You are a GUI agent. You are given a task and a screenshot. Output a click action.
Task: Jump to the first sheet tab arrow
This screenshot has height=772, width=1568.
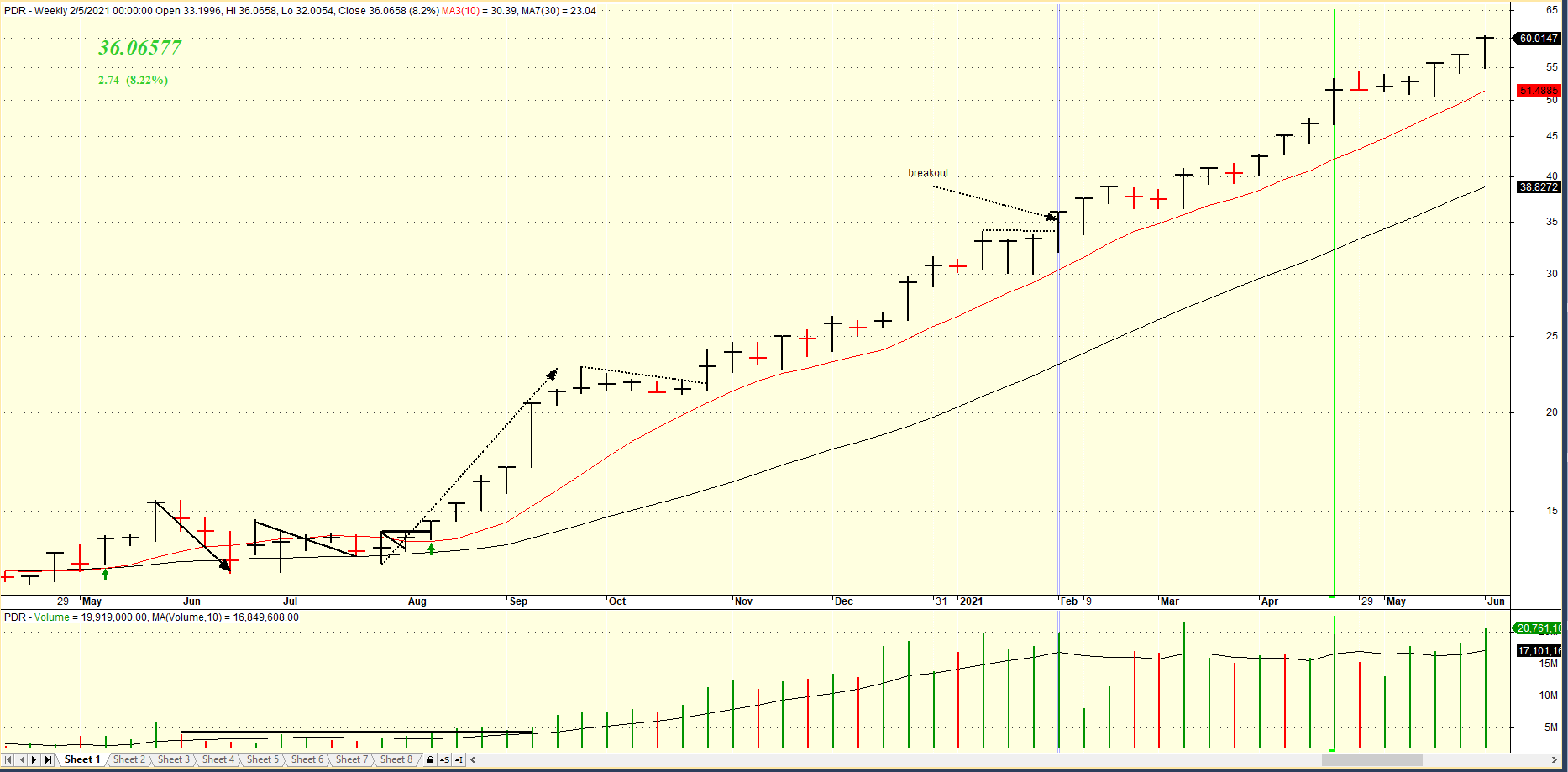pos(8,759)
